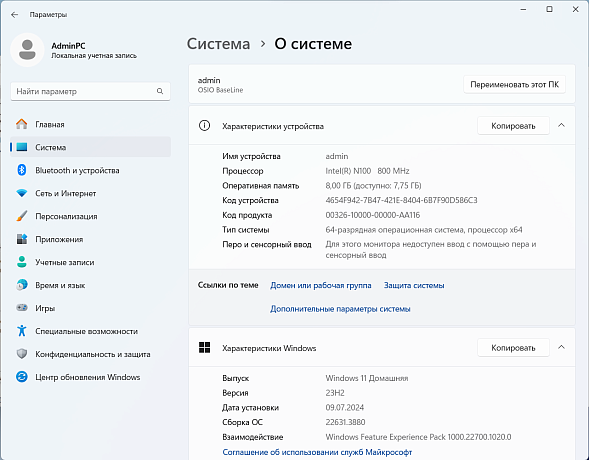Copy device specs with the first Копировать button

click(513, 126)
